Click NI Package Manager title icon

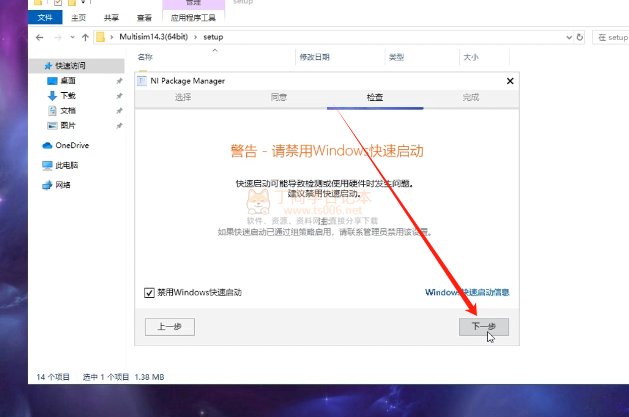click(142, 81)
